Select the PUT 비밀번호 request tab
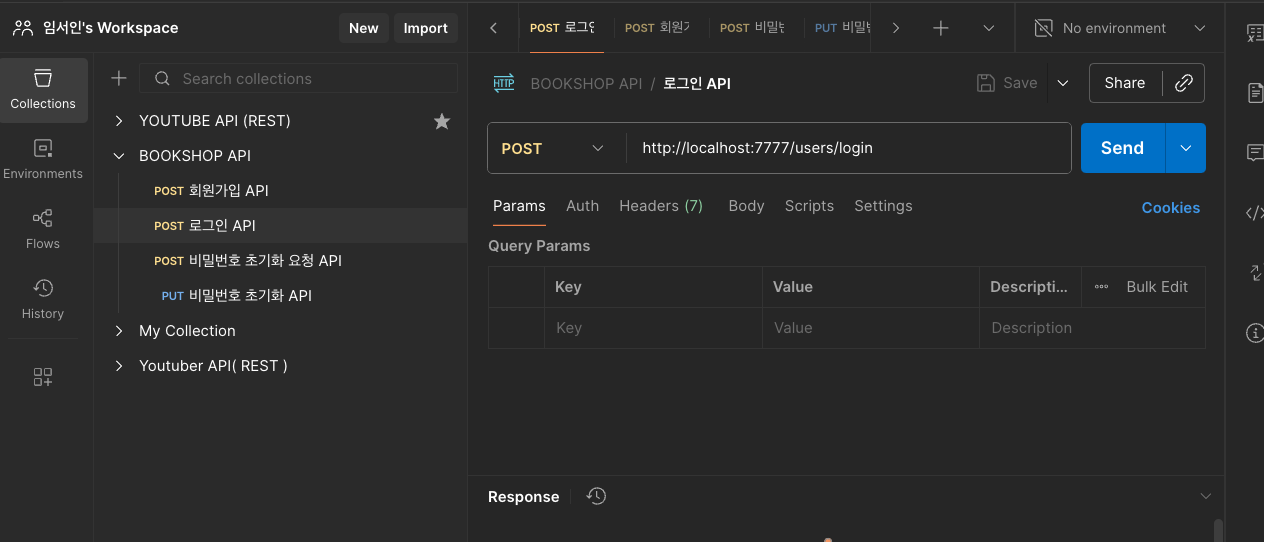 coord(842,28)
